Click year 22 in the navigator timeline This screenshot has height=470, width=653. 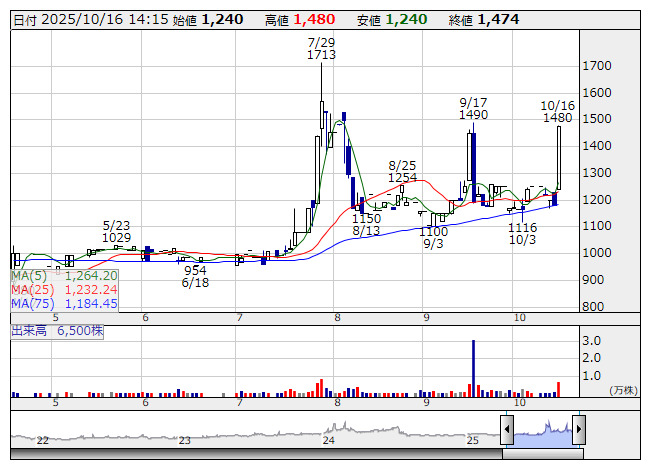tap(42, 440)
